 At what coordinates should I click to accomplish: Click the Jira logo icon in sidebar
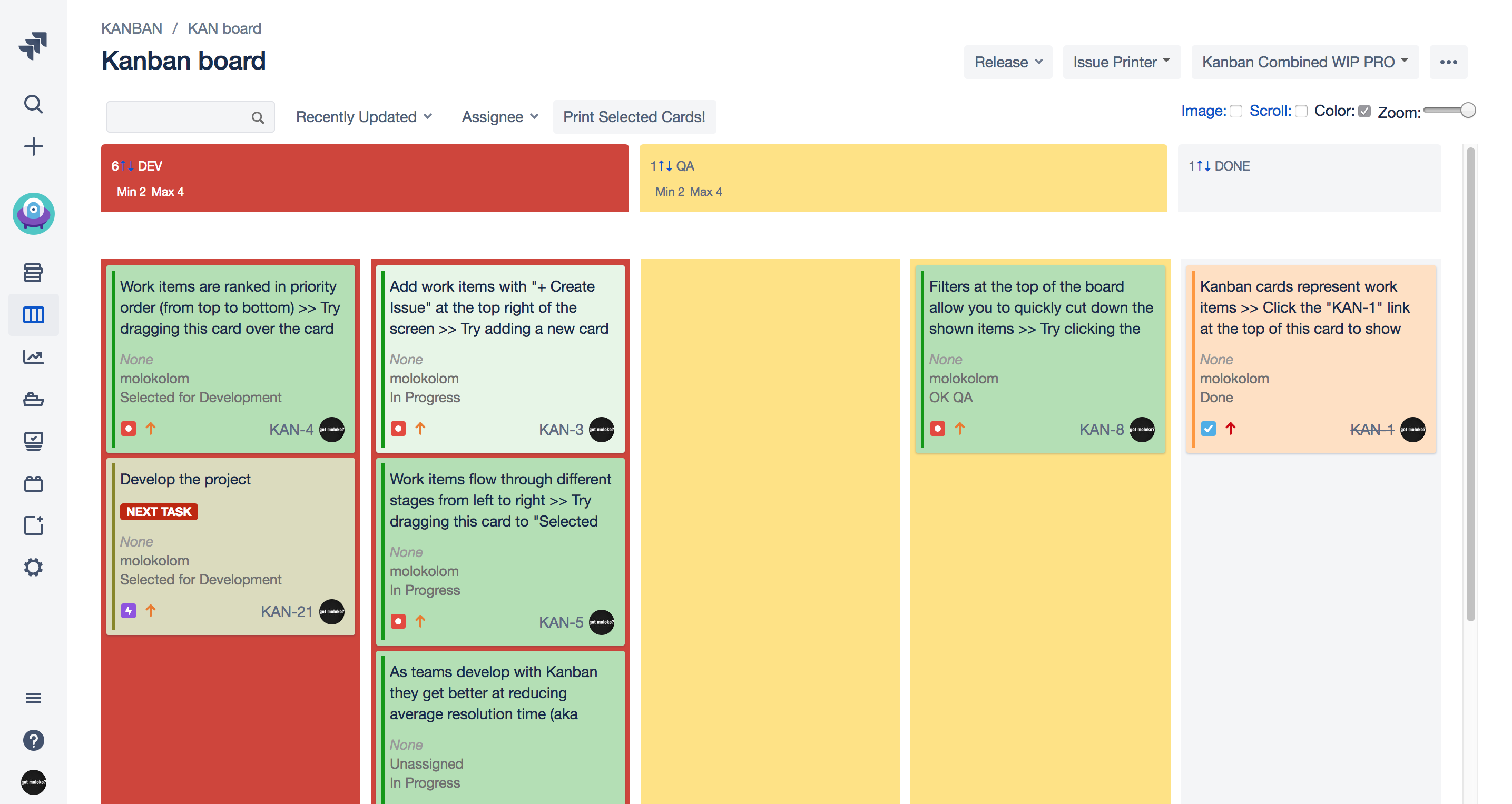pos(33,45)
